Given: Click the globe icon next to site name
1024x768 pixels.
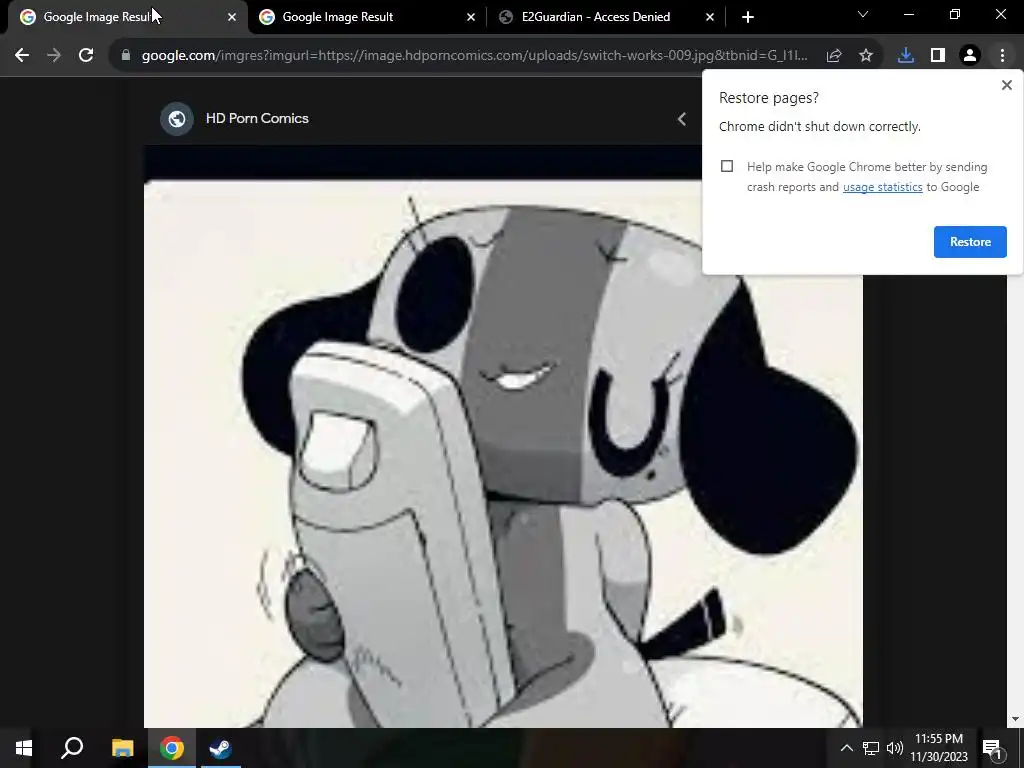Looking at the screenshot, I should coord(177,119).
